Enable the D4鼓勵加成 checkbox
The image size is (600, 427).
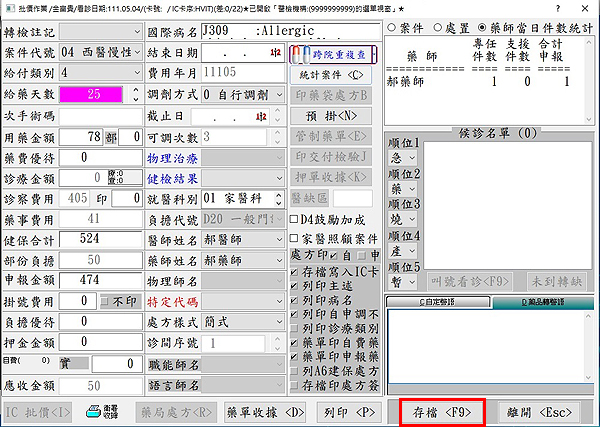(294, 218)
